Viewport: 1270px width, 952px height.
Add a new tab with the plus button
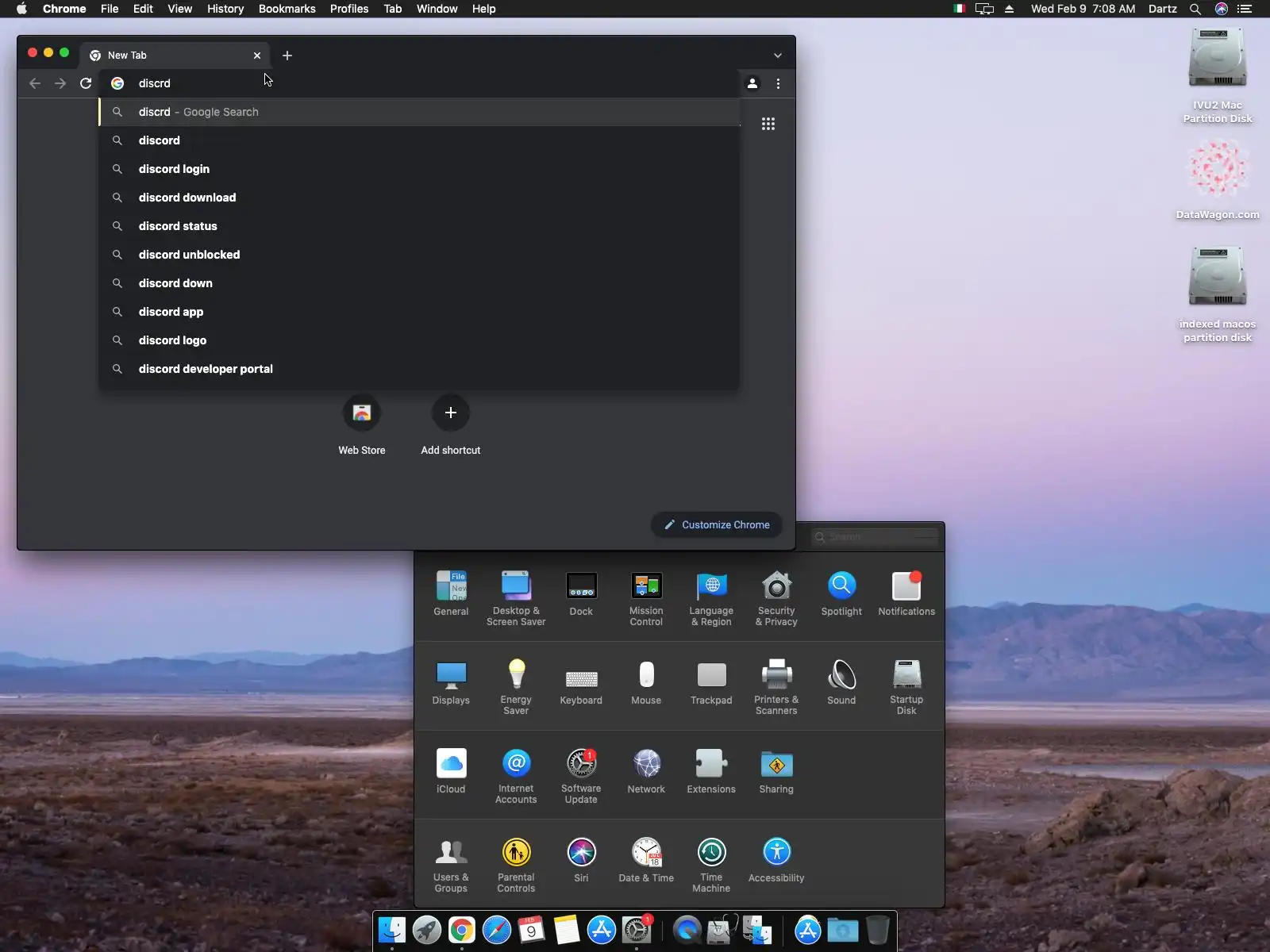click(287, 56)
